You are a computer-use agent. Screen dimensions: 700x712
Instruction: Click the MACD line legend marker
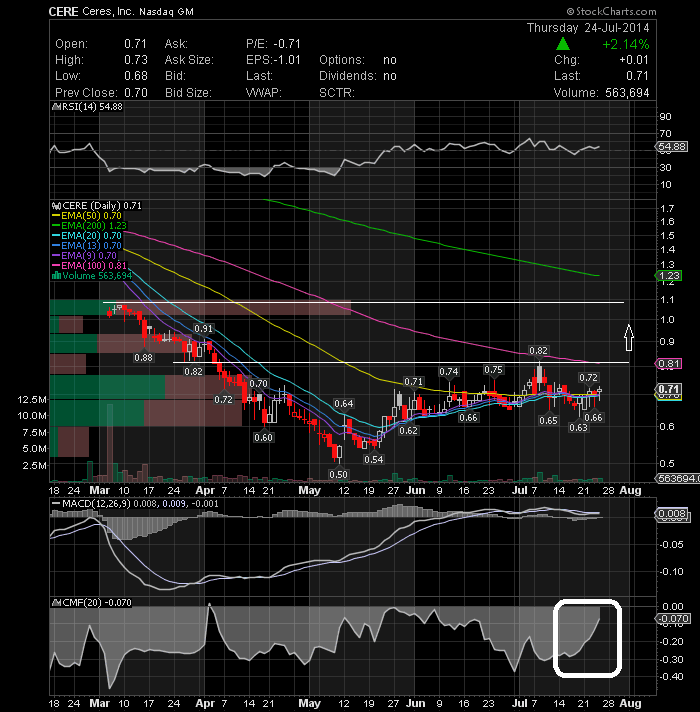point(56,504)
